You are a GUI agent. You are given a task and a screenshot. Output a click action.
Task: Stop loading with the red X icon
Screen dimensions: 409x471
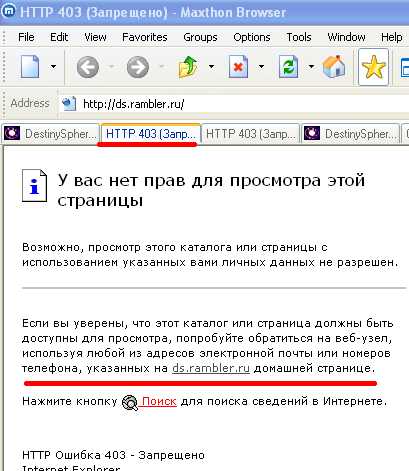point(238,67)
